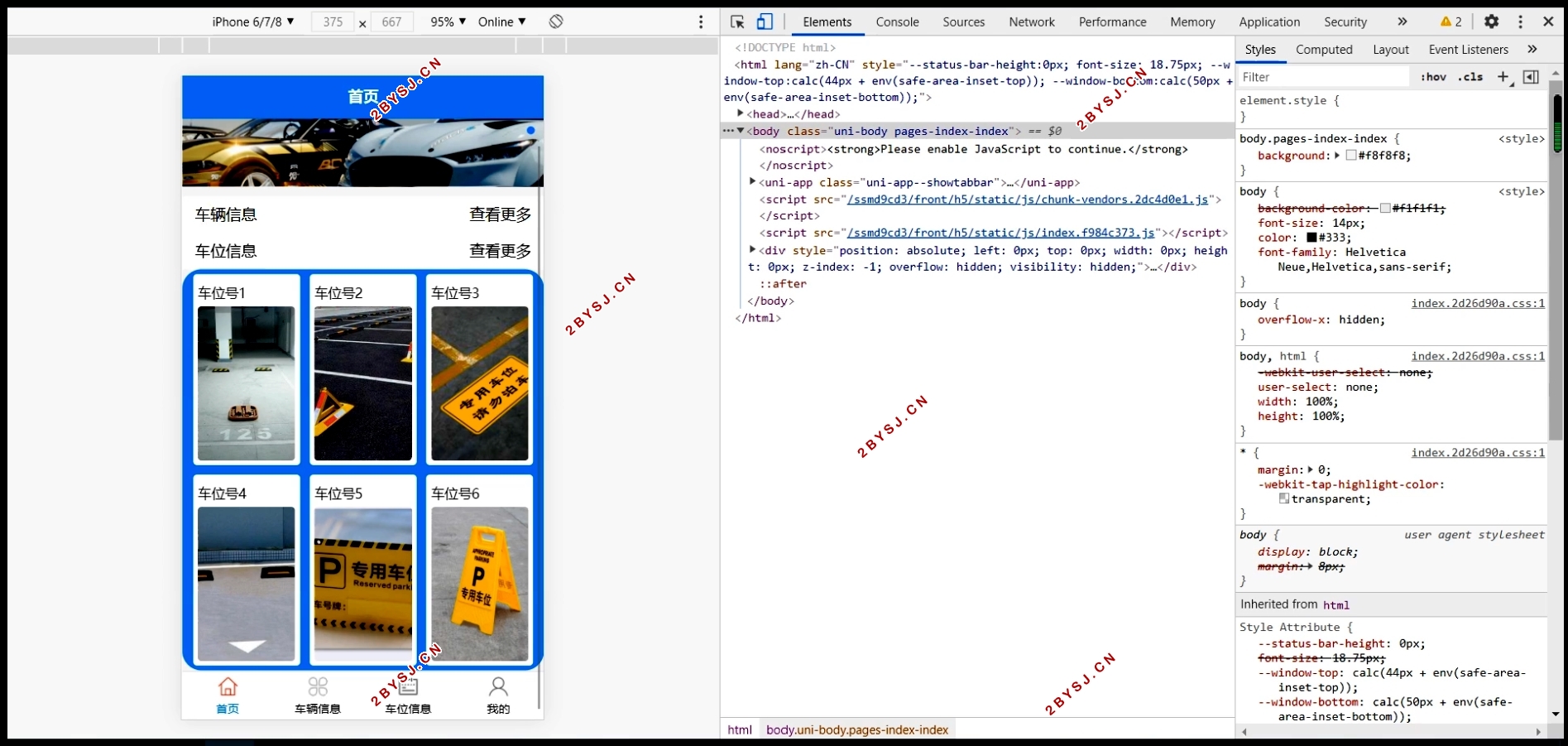The image size is (1568, 746).
Task: Open the 95% zoom dropdown
Action: coord(448,22)
